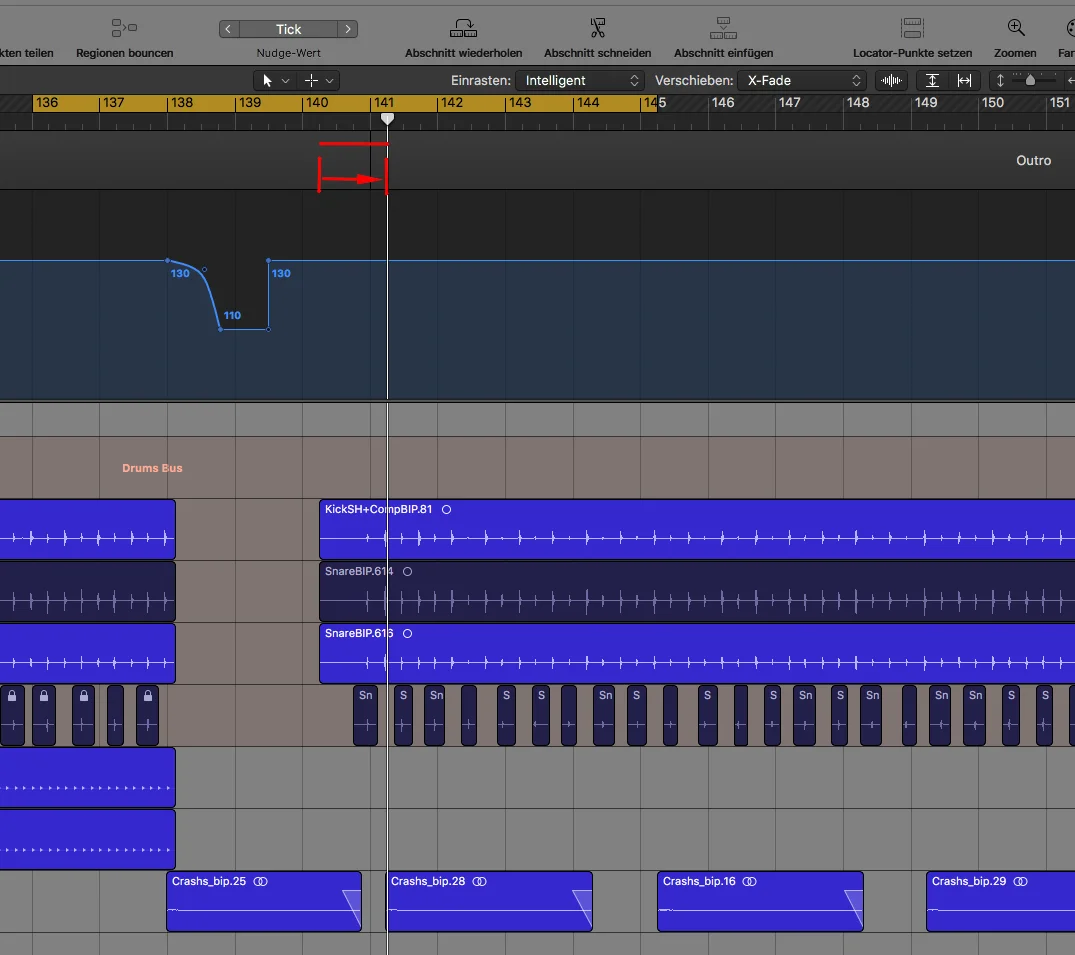
Task: Click the Zoomen magnifier icon
Action: pyautogui.click(x=1016, y=27)
